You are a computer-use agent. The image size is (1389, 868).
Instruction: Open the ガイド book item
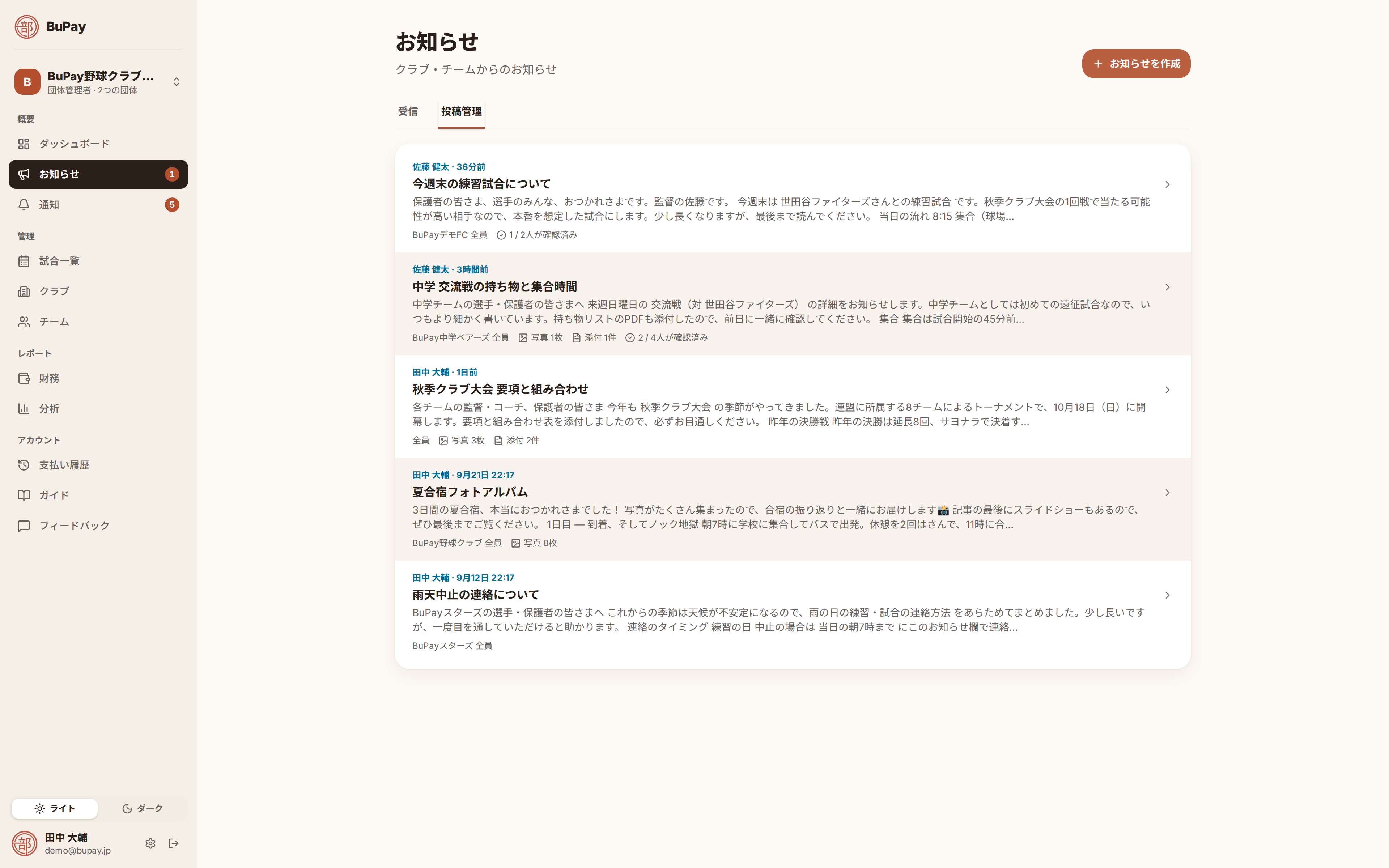coord(98,495)
